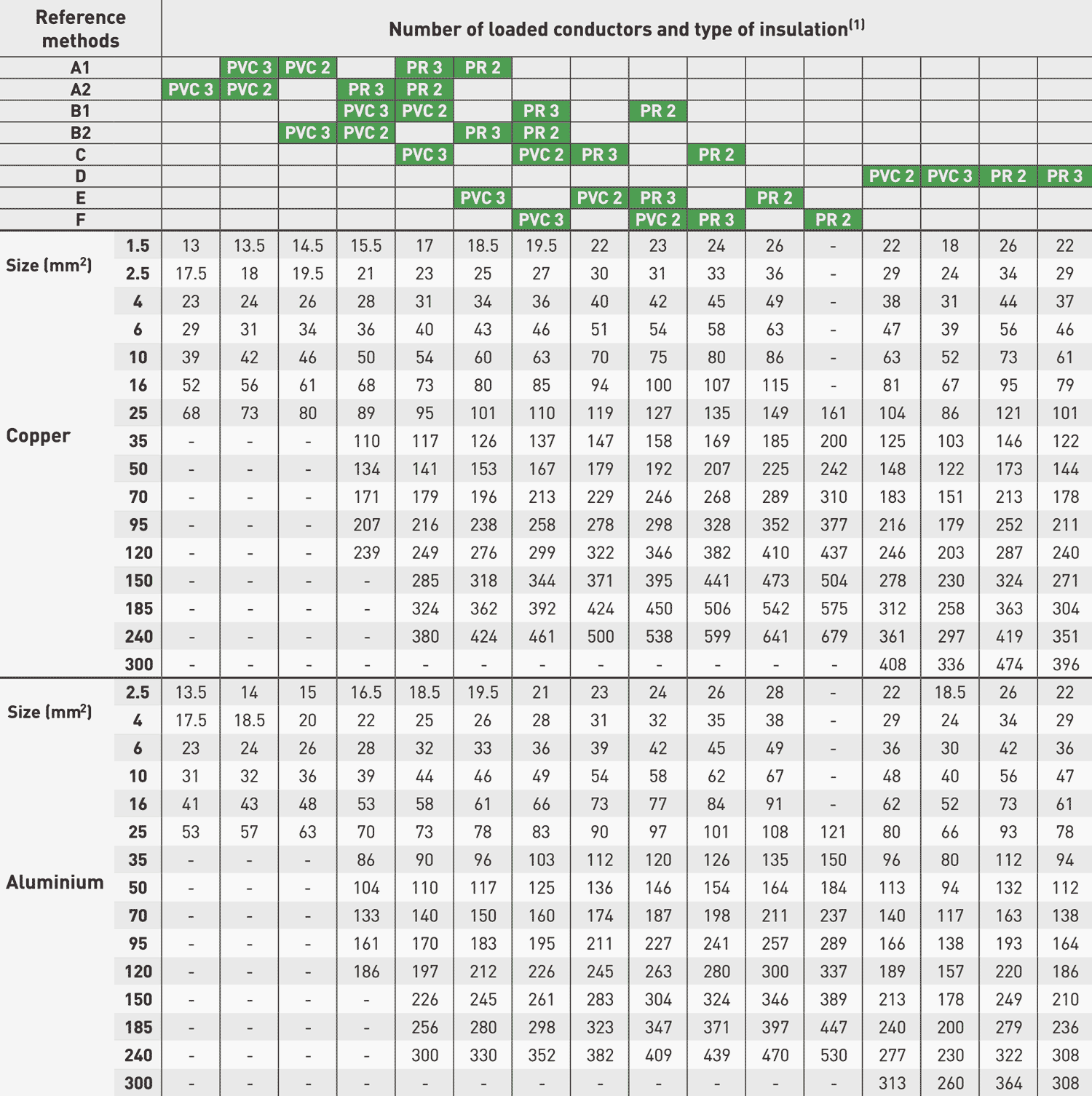Select reference method label B2

(x=80, y=133)
